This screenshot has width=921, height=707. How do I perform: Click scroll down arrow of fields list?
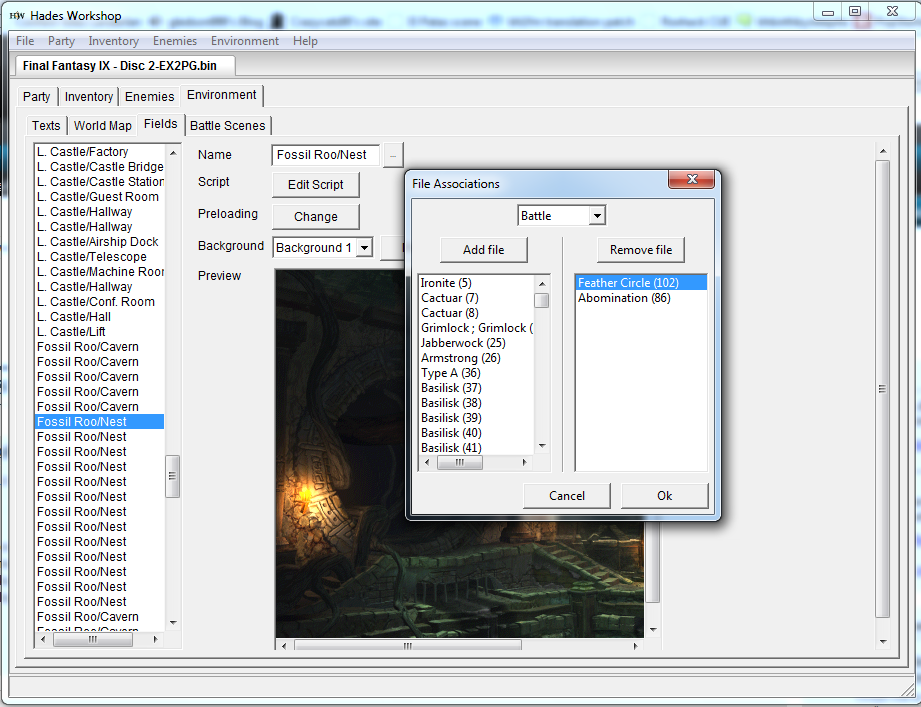173,622
